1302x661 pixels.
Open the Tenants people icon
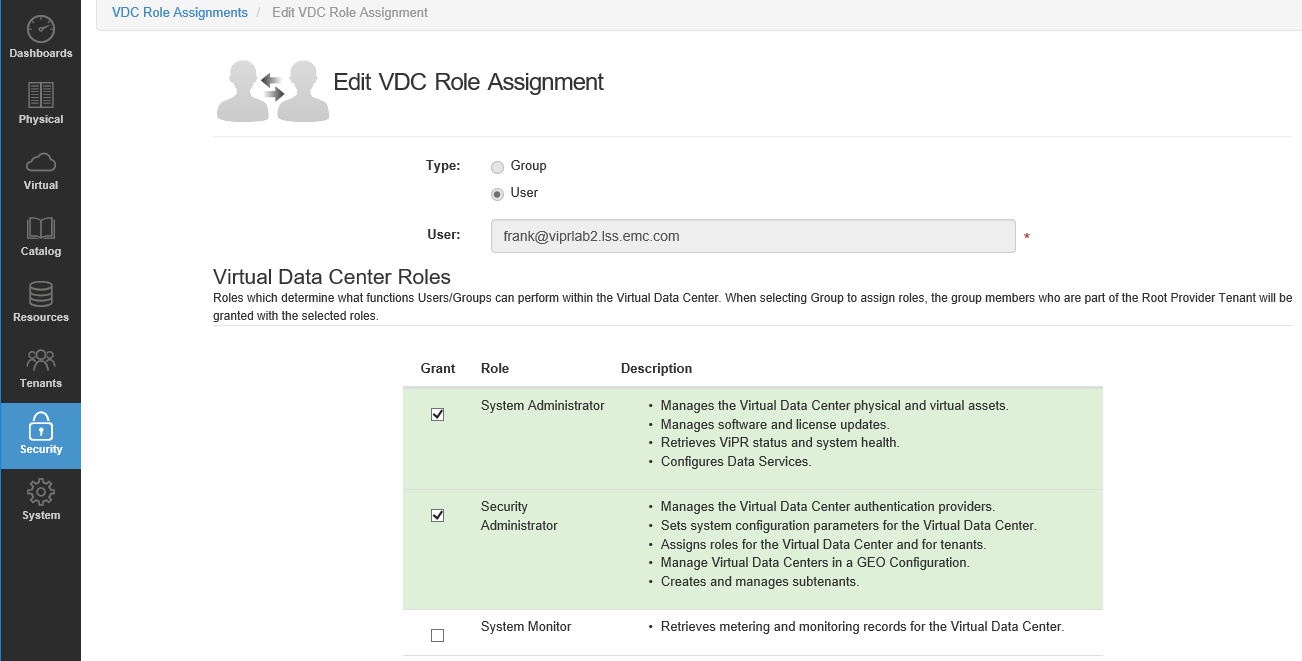click(x=41, y=360)
